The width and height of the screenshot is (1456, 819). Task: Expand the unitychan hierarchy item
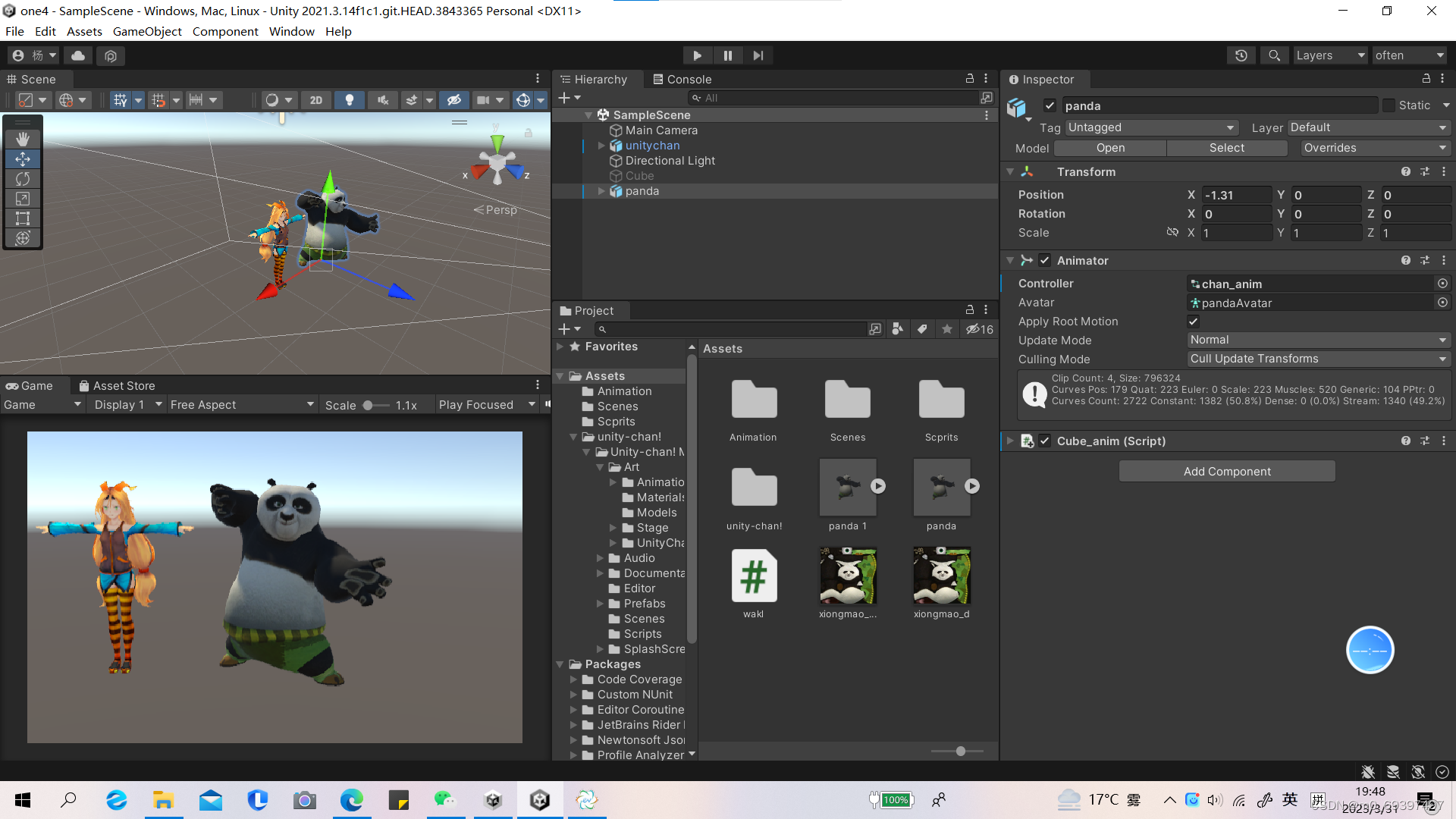coord(601,146)
